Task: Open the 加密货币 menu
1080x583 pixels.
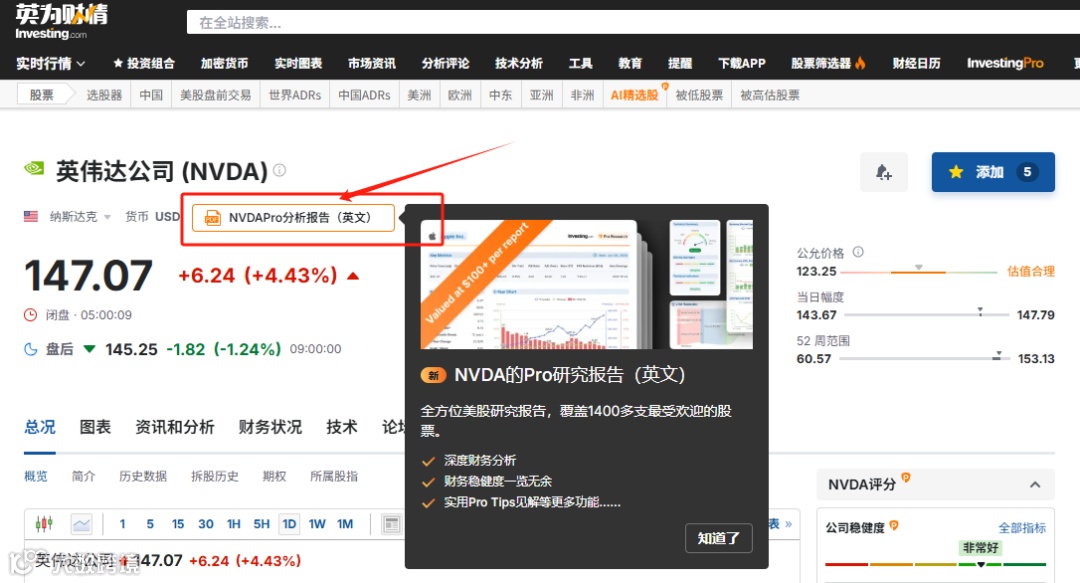Action: coord(224,63)
